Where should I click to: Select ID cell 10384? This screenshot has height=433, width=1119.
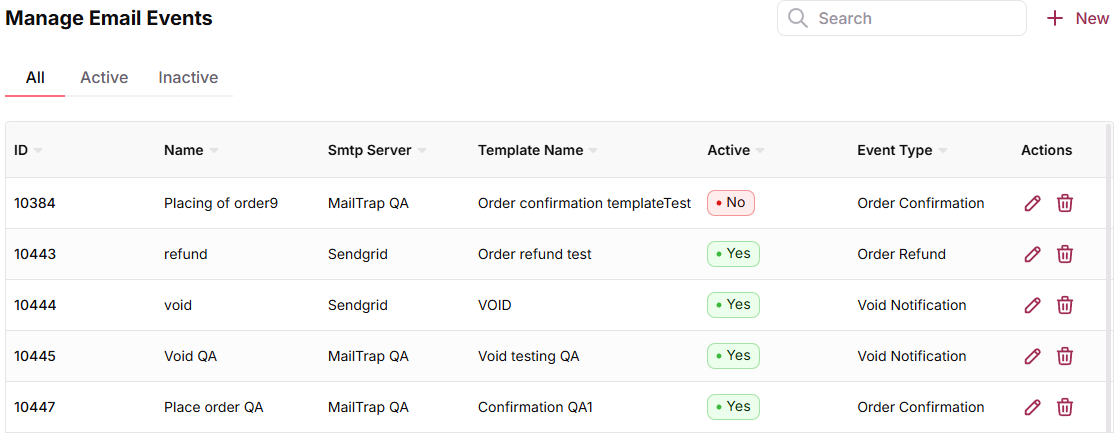tap(35, 203)
